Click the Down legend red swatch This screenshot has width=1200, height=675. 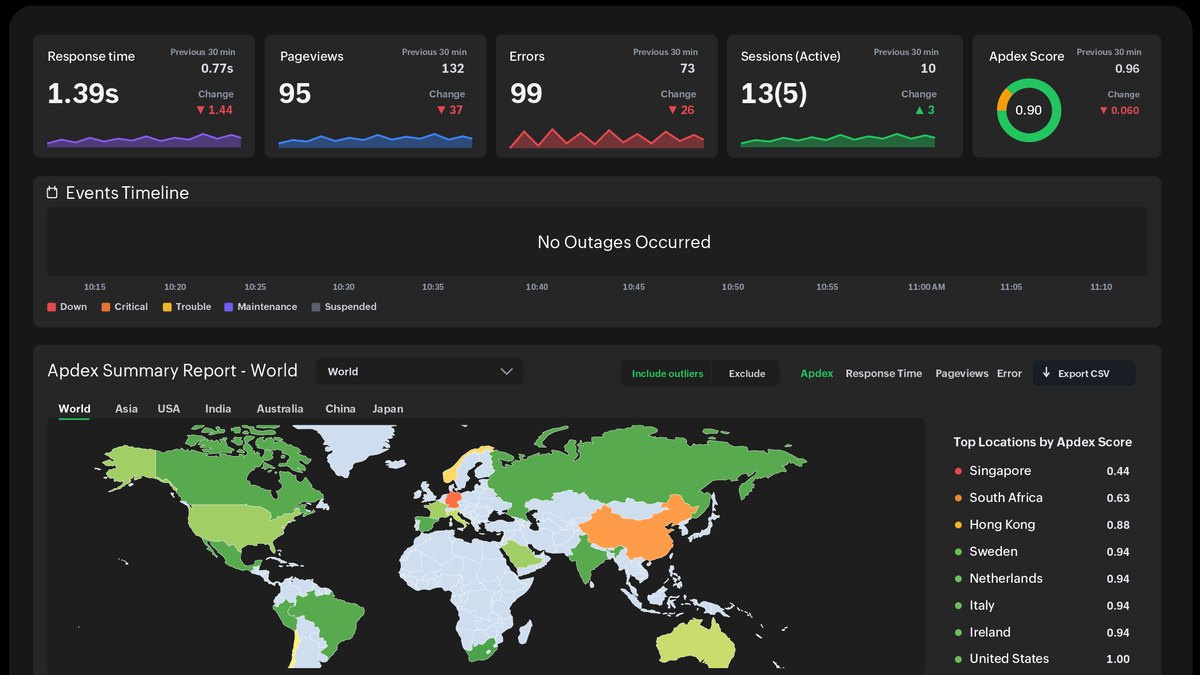pyautogui.click(x=51, y=307)
